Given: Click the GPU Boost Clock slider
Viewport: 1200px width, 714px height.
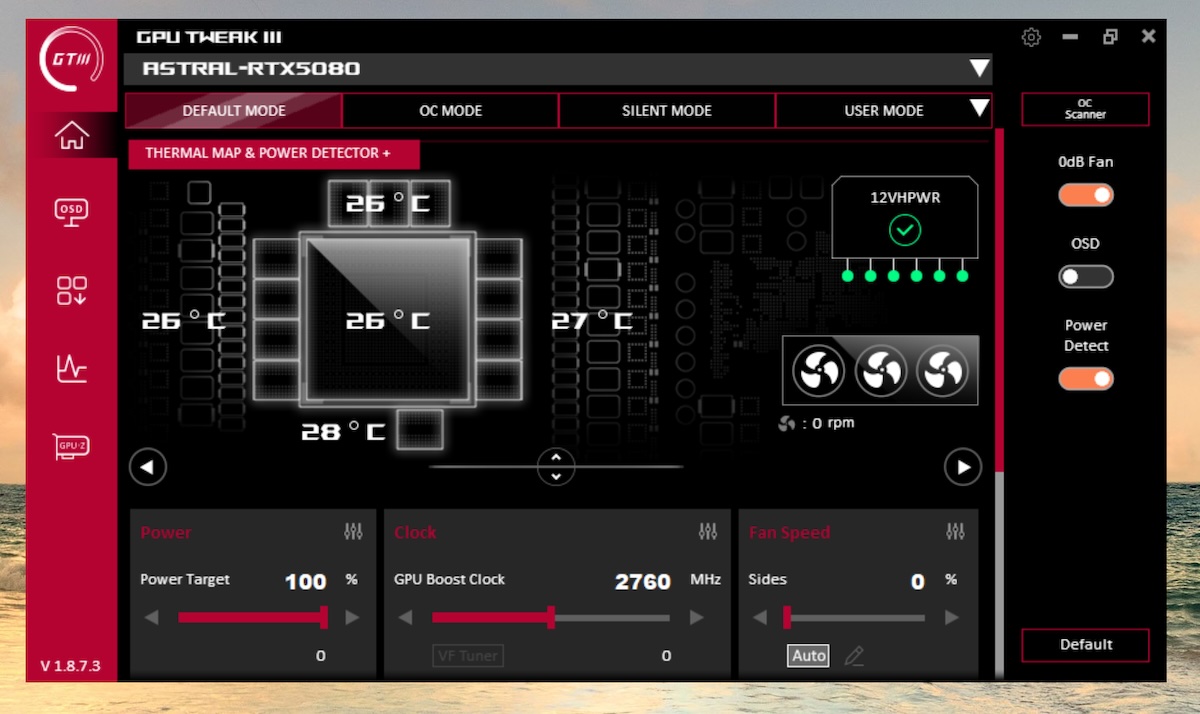Looking at the screenshot, I should pos(551,618).
